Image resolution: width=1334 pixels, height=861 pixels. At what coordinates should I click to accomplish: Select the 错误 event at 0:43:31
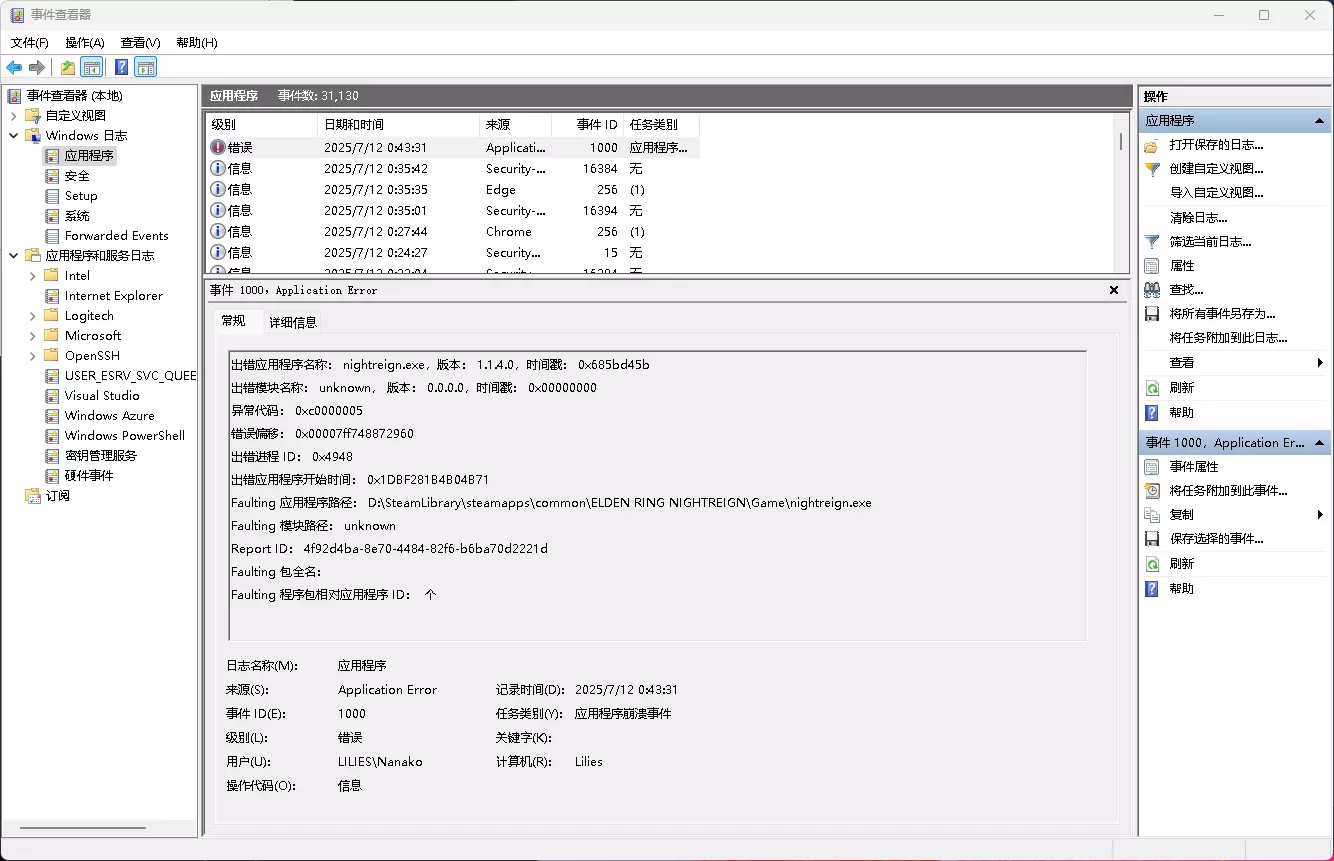click(452, 148)
